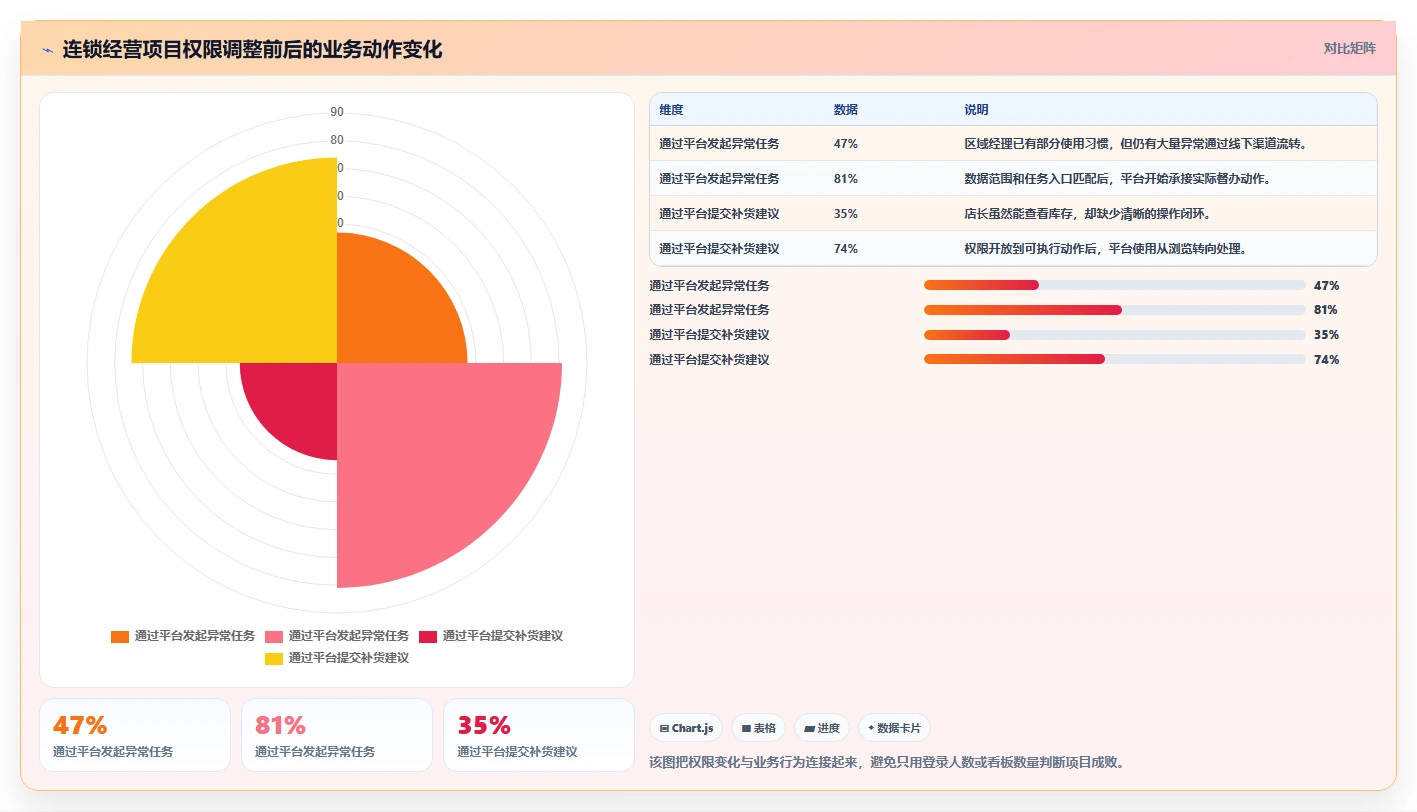1417x812 pixels.
Task: Click the 数据卡片 chip
Action: coord(894,728)
